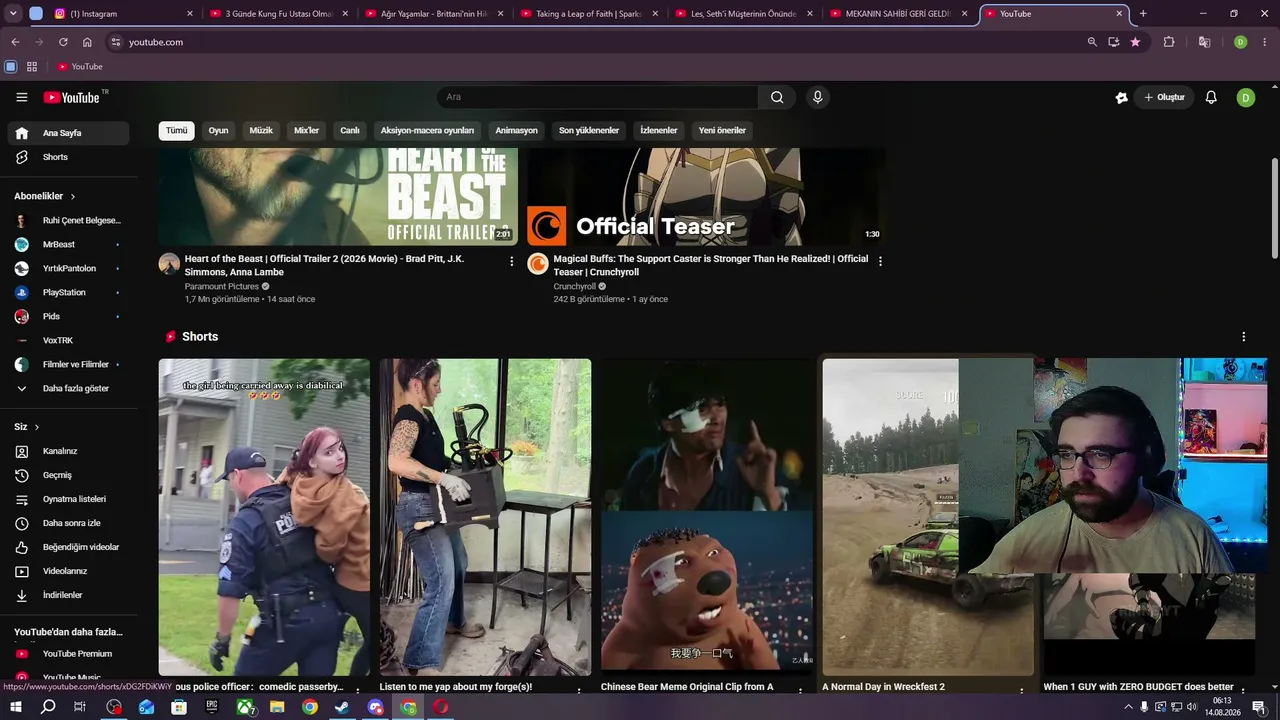Open a new browser tab

click(1143, 14)
